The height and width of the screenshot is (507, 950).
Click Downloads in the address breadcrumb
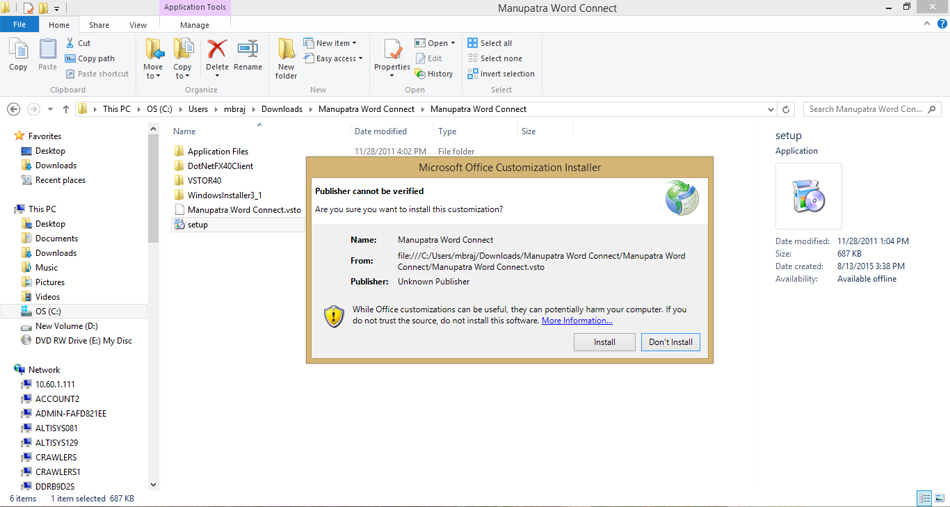point(282,109)
